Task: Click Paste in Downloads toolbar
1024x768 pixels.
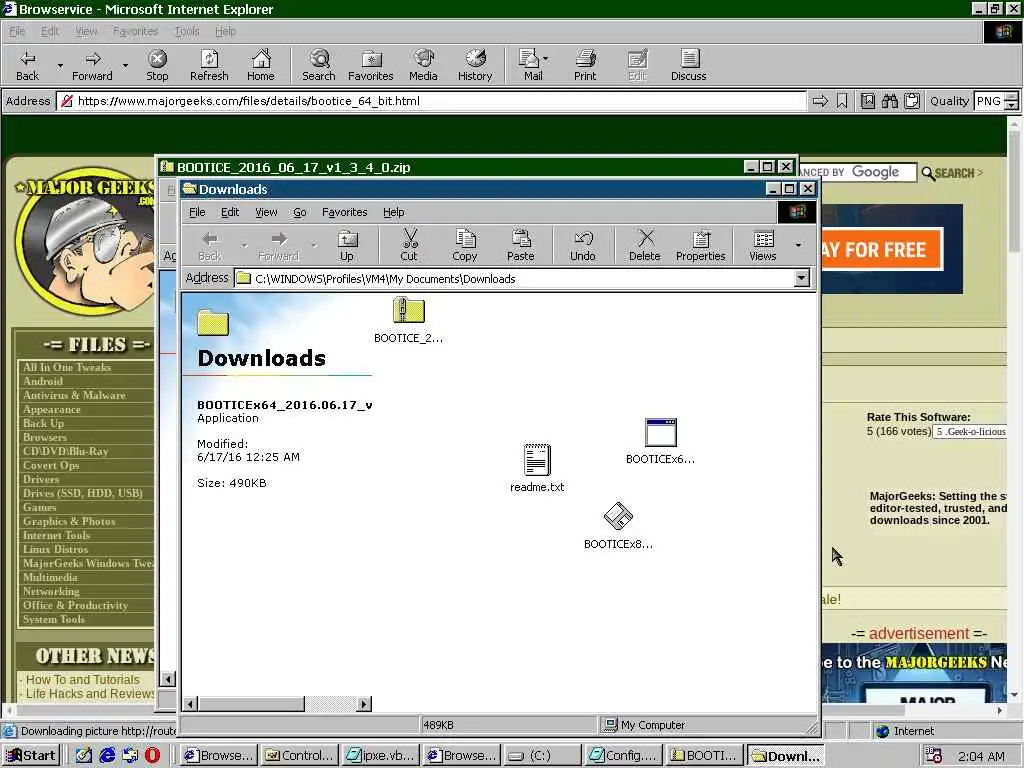Action: click(x=520, y=246)
